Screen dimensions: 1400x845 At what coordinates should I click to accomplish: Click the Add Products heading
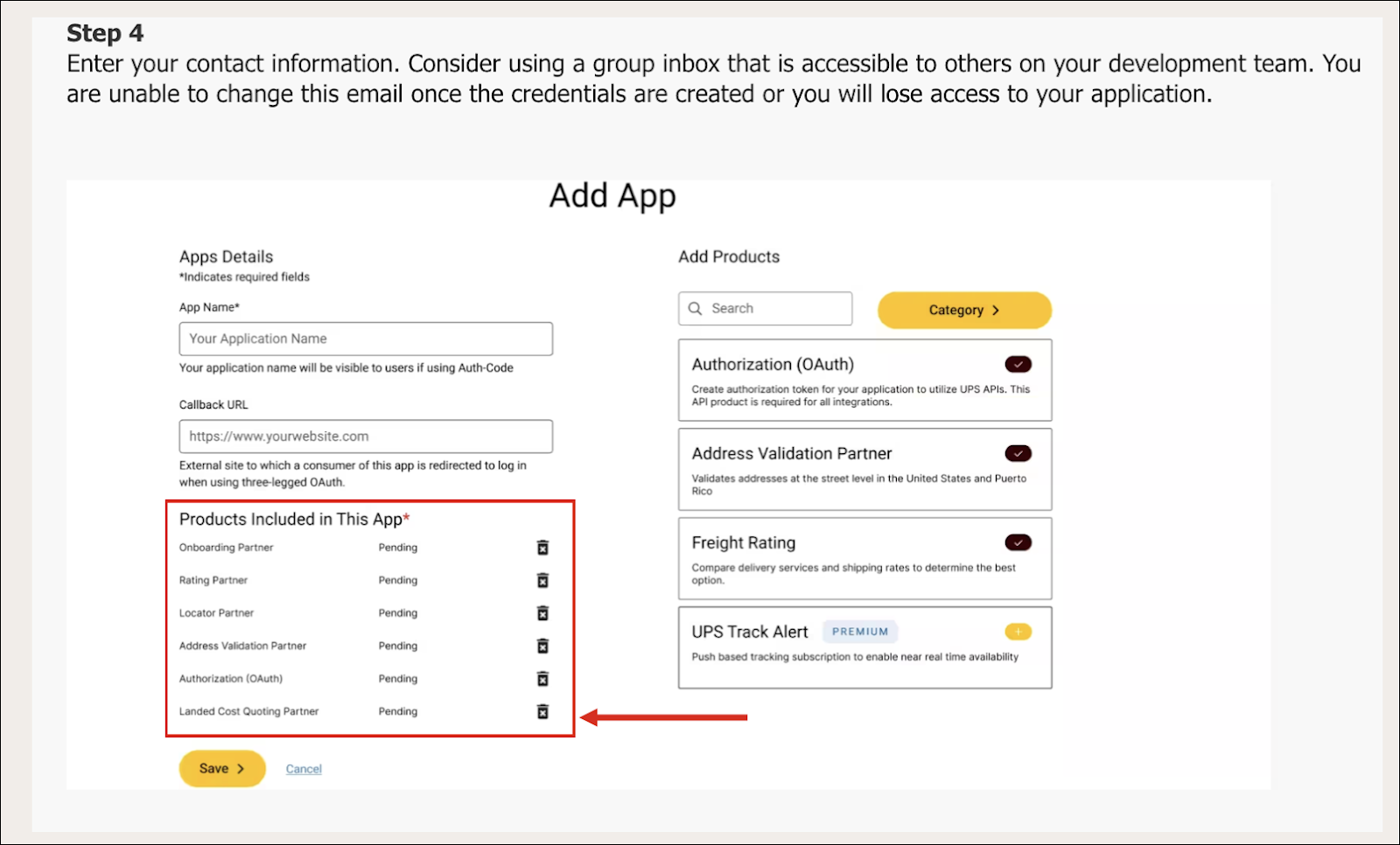point(729,256)
